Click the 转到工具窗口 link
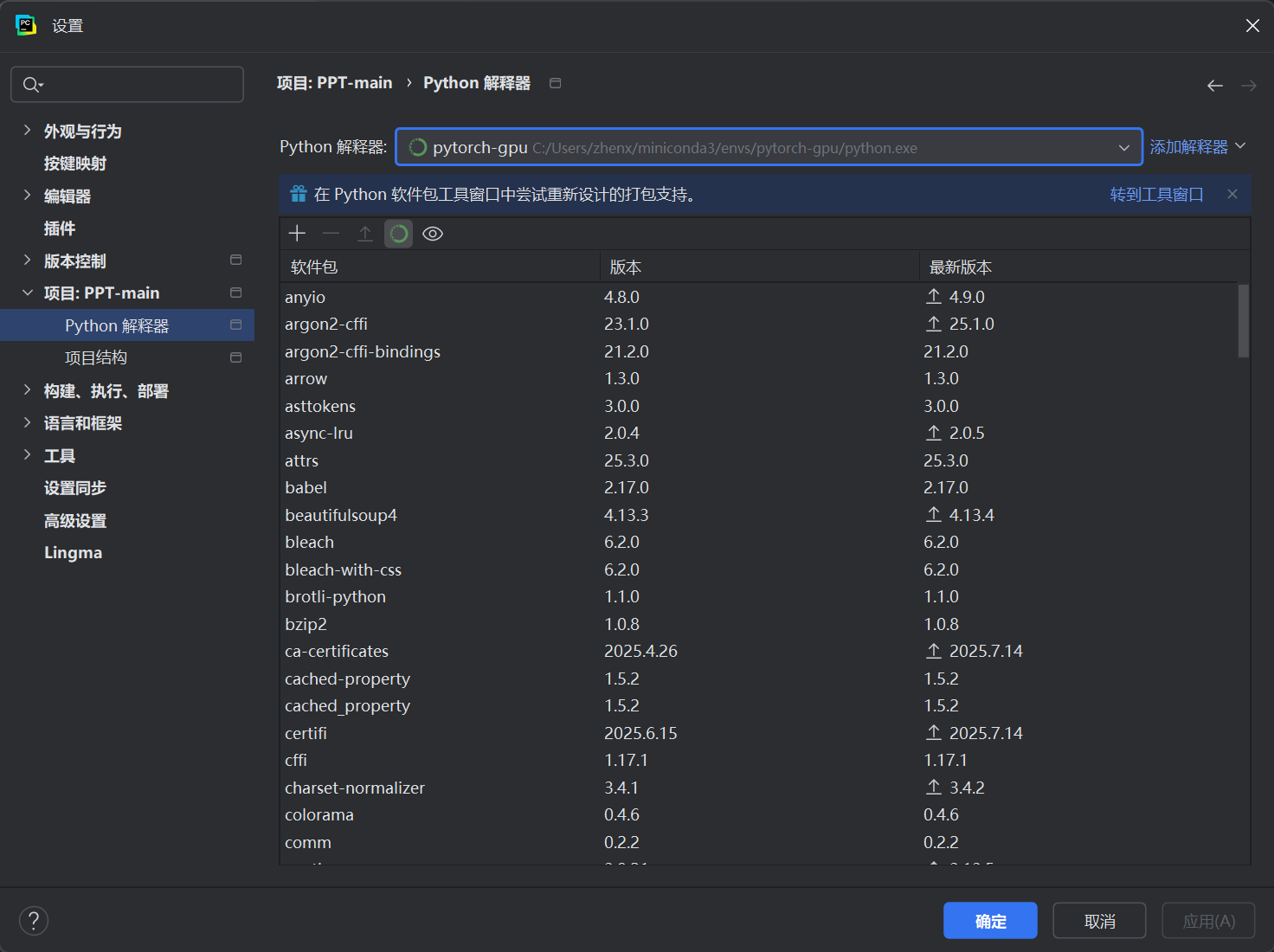Viewport: 1274px width, 952px height. click(1156, 194)
